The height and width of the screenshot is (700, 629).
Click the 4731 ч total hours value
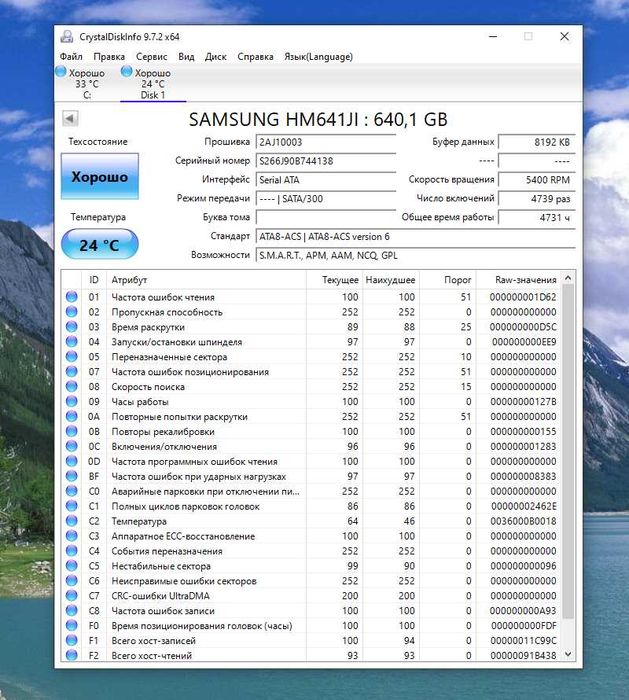[537, 217]
